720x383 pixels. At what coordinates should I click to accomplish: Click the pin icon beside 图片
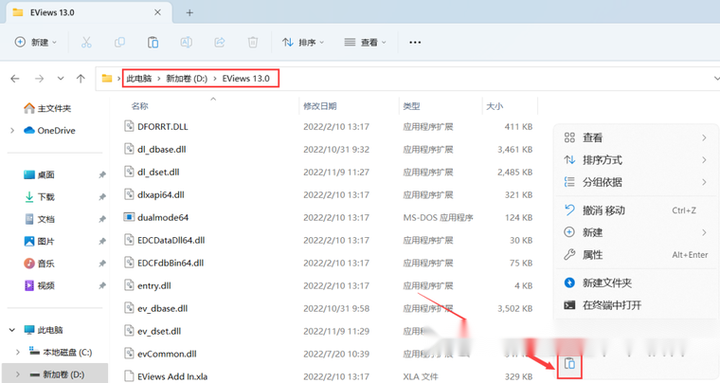[x=102, y=241]
